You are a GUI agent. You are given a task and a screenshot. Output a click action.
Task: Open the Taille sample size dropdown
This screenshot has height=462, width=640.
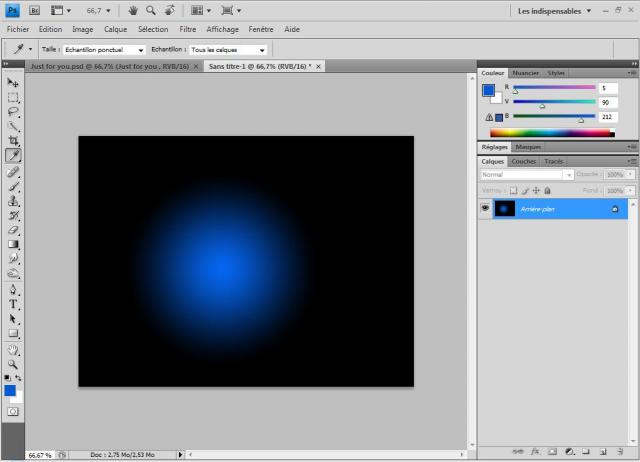coord(104,50)
